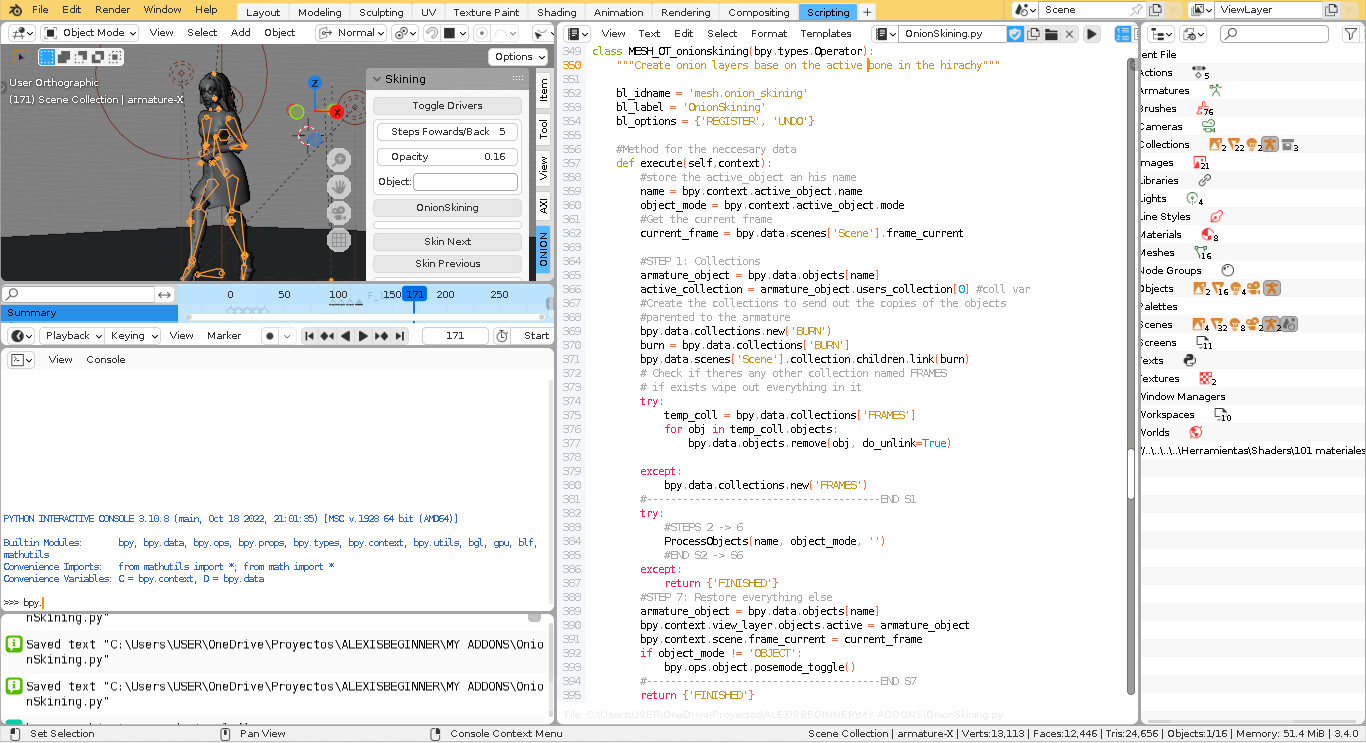Toggle camera view gizmo icon
Screen dimensions: 1366x743
click(339, 212)
